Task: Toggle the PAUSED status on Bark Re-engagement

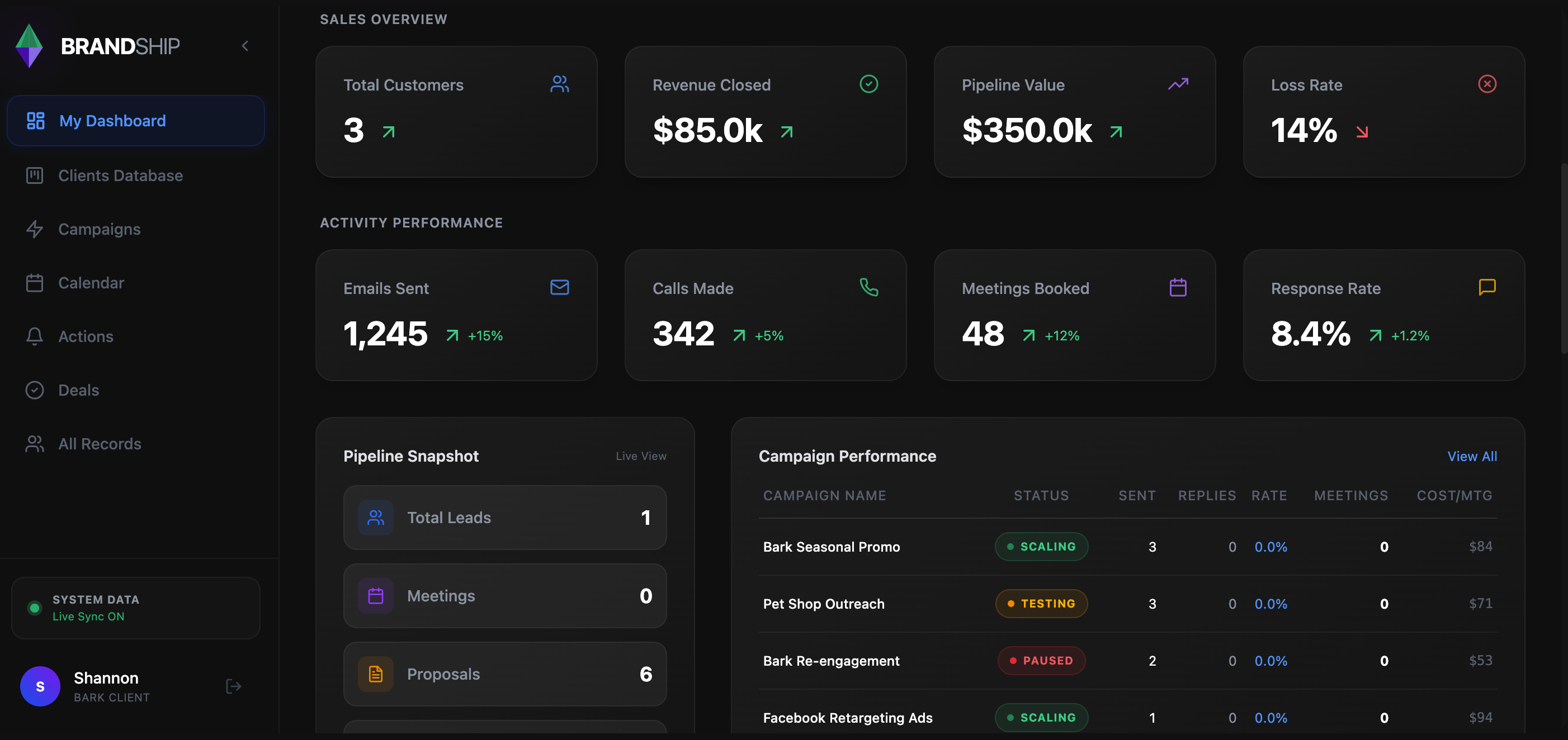Action: click(1041, 660)
